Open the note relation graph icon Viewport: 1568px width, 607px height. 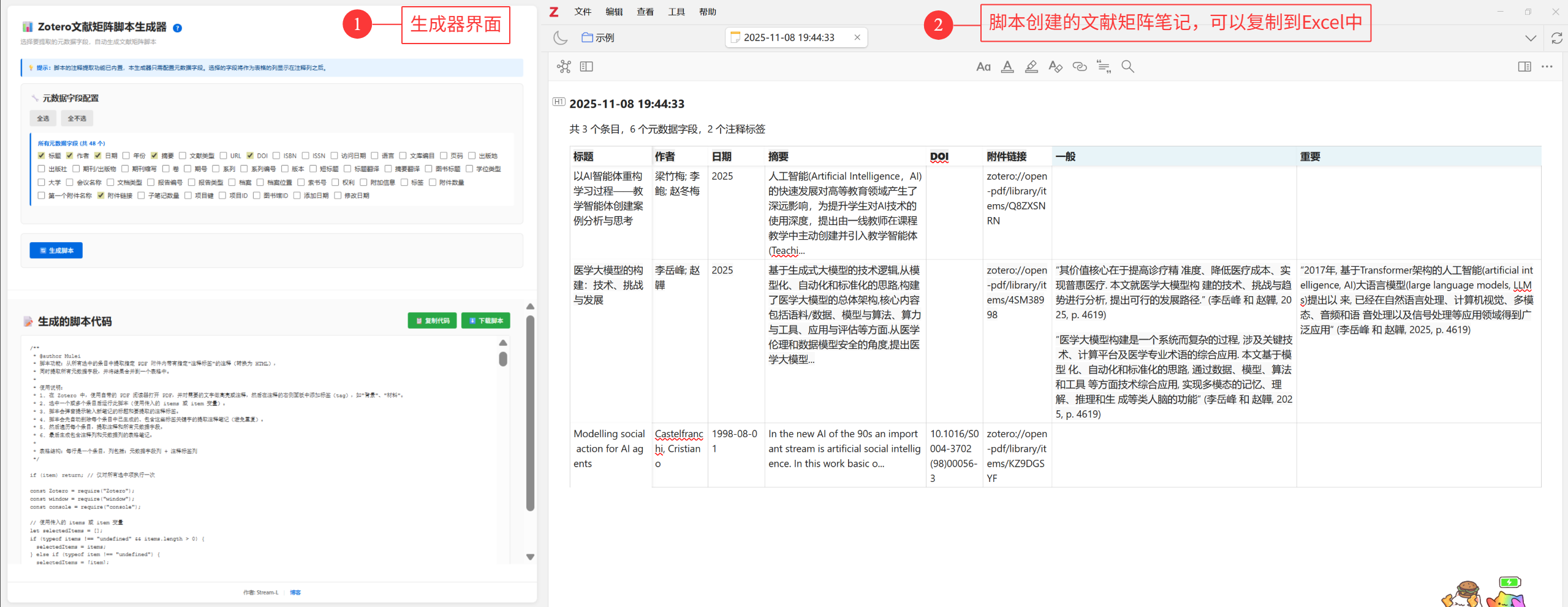[x=564, y=67]
